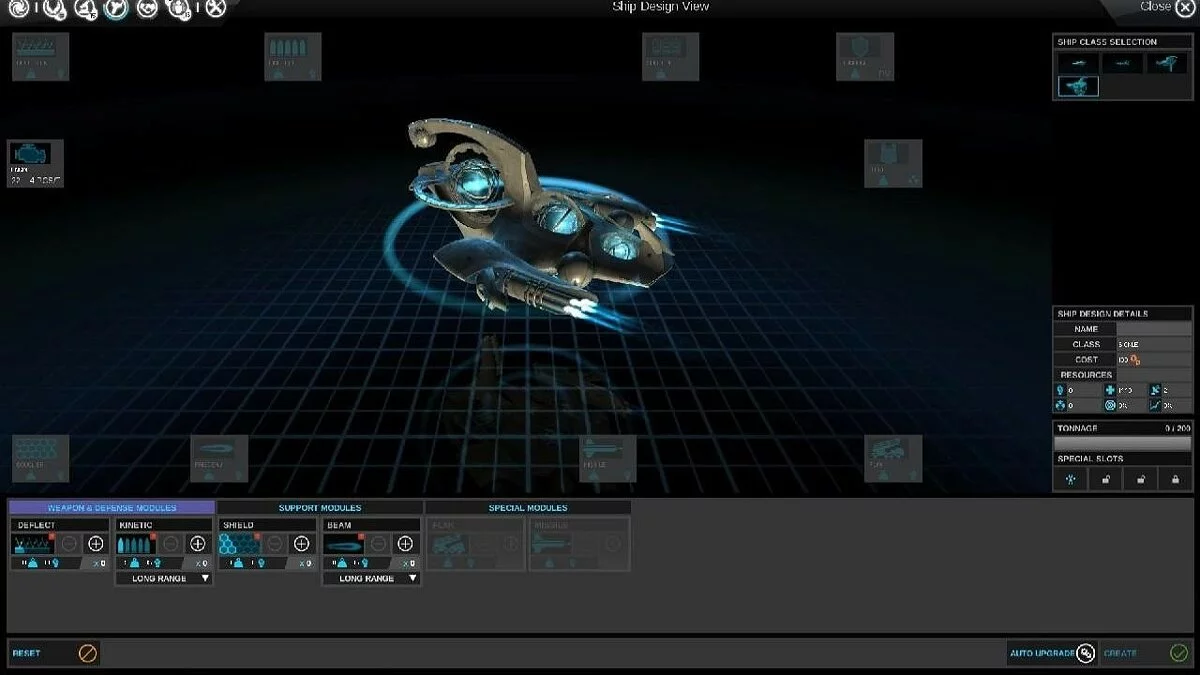
Task: Click the research flask icon in top bar
Action: pos(86,9)
